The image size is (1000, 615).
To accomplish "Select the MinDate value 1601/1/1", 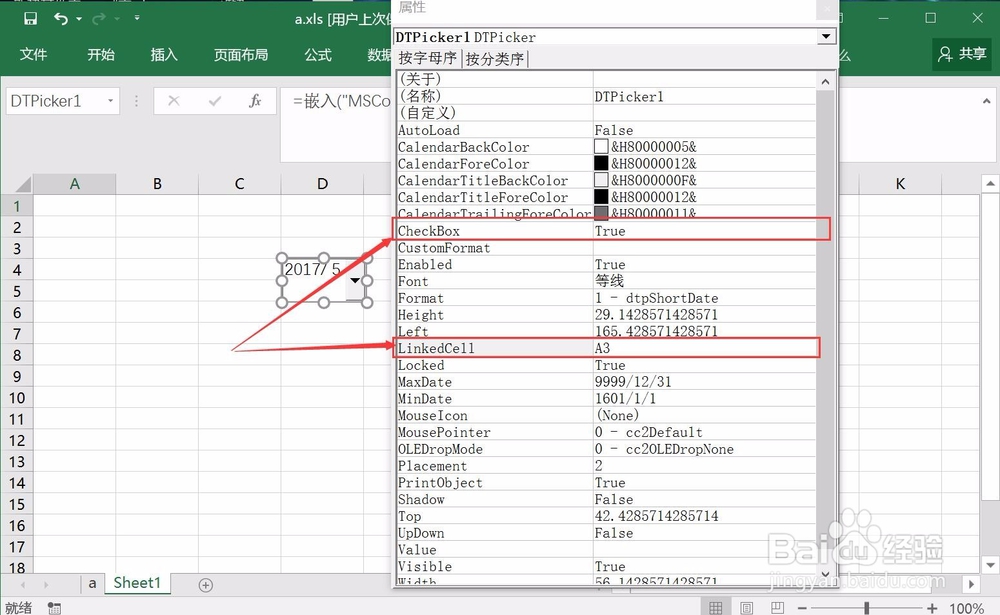I will 625,399.
